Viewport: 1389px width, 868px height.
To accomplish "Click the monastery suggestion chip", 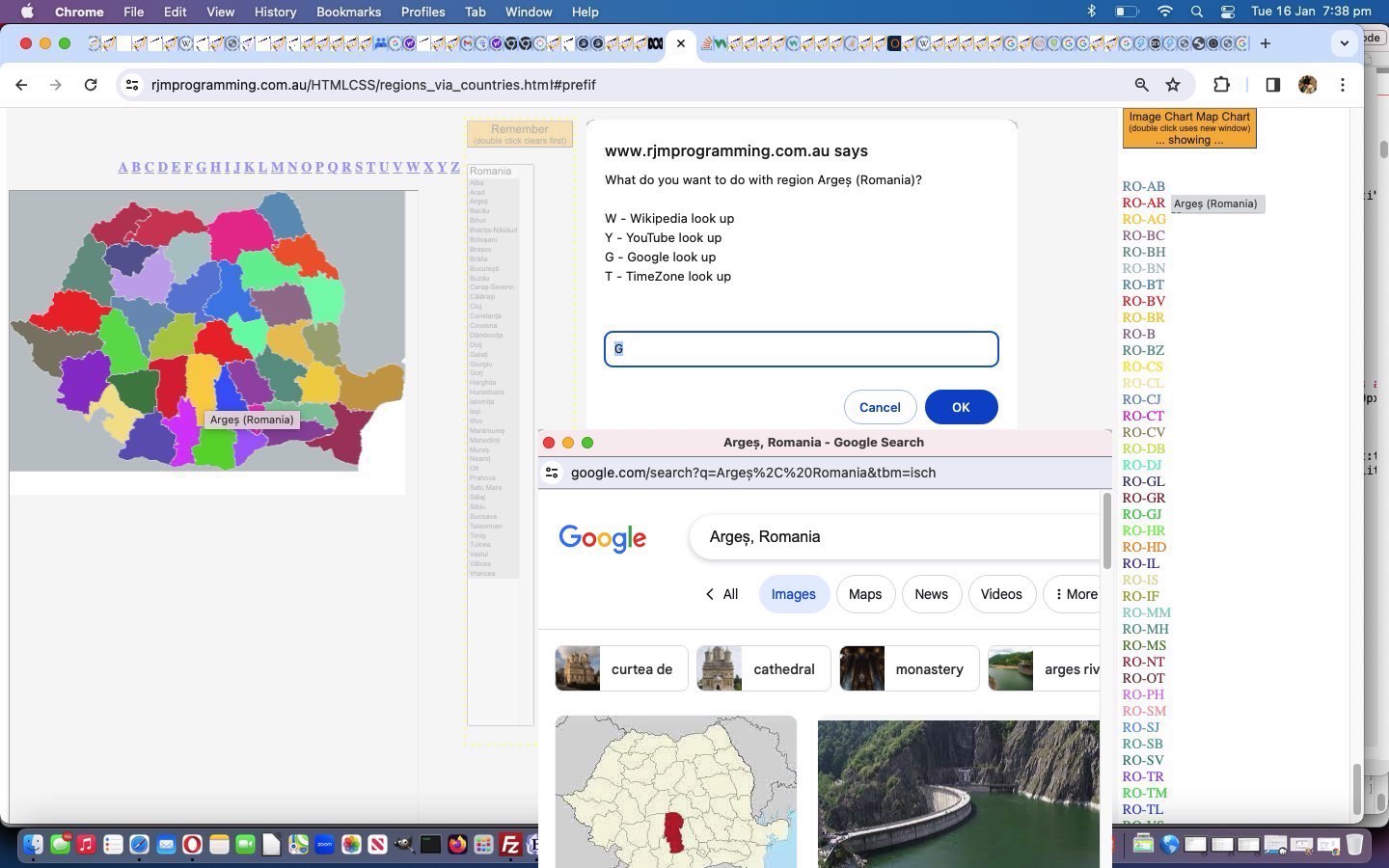I will click(x=910, y=669).
